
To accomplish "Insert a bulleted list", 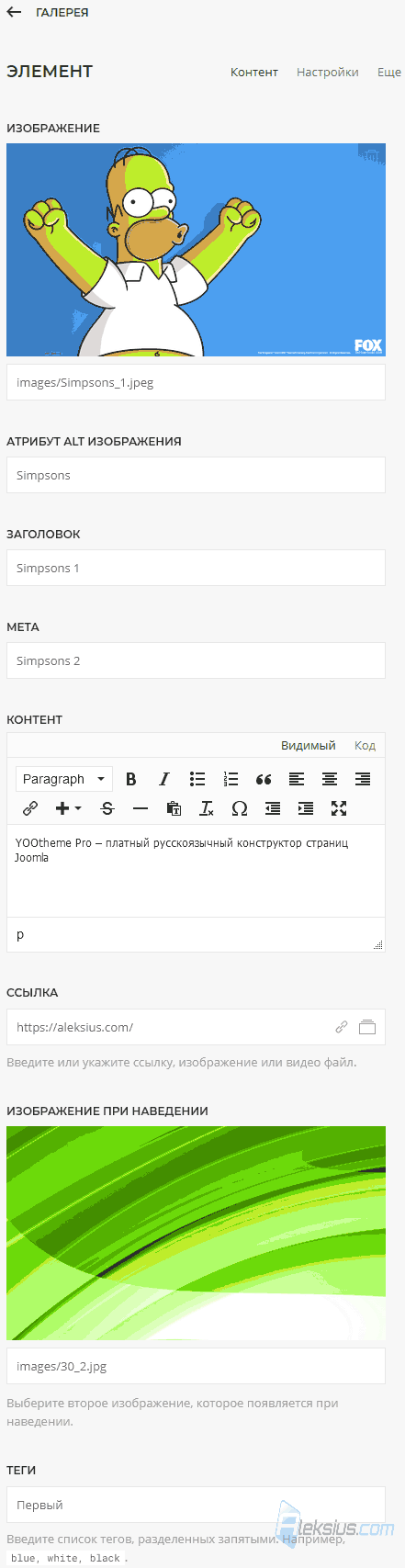I will pos(197,779).
